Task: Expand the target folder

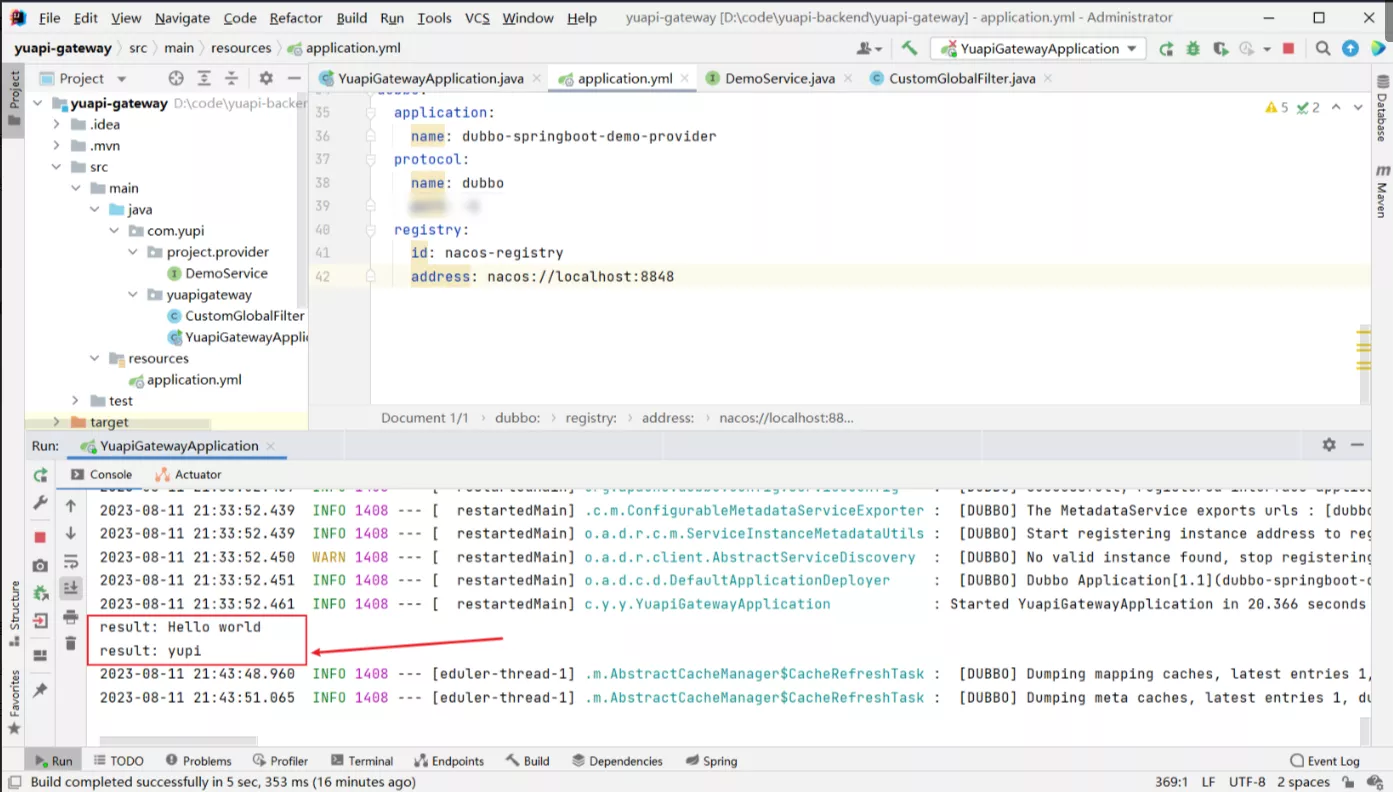Action: [56, 422]
